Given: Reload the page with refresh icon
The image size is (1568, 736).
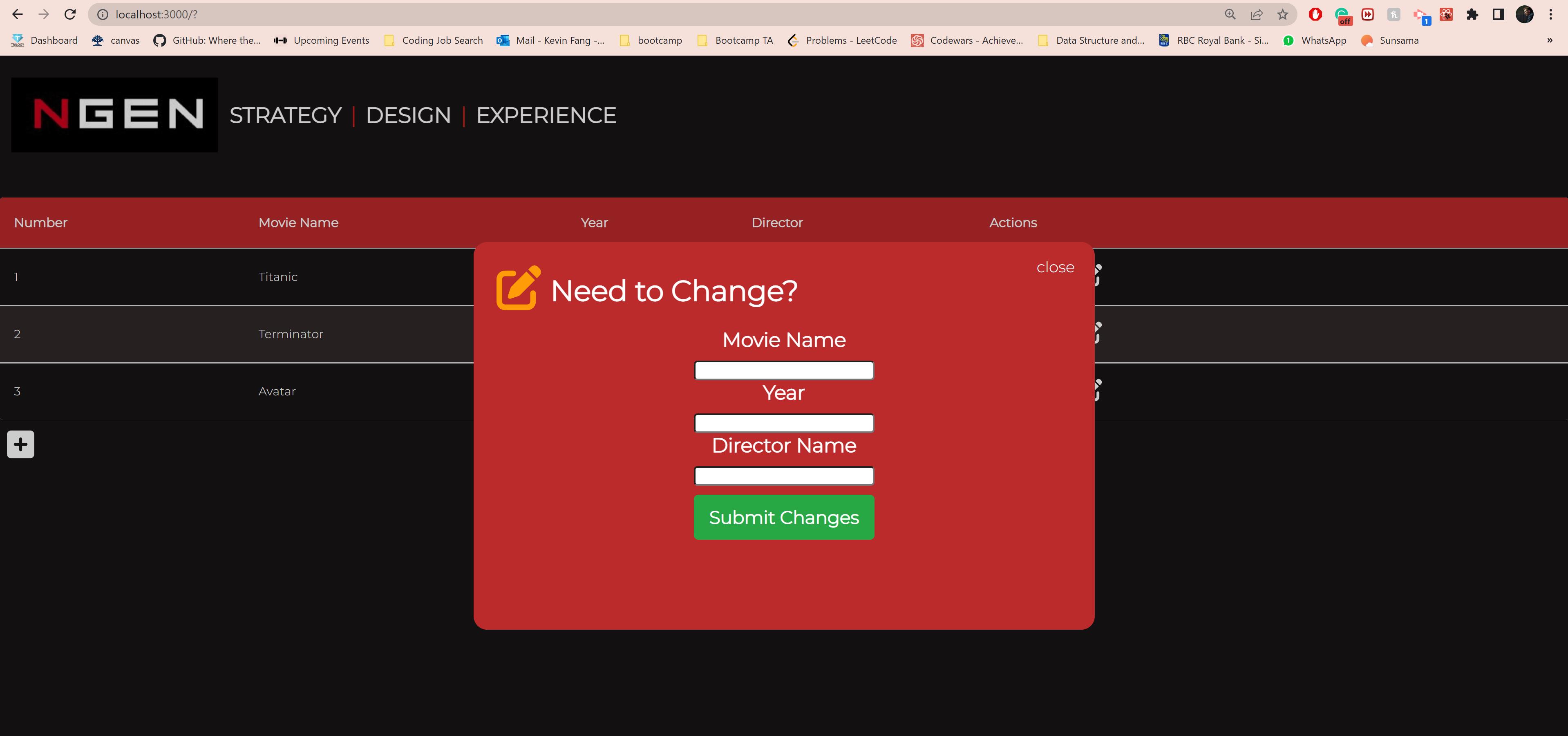Looking at the screenshot, I should (x=70, y=14).
